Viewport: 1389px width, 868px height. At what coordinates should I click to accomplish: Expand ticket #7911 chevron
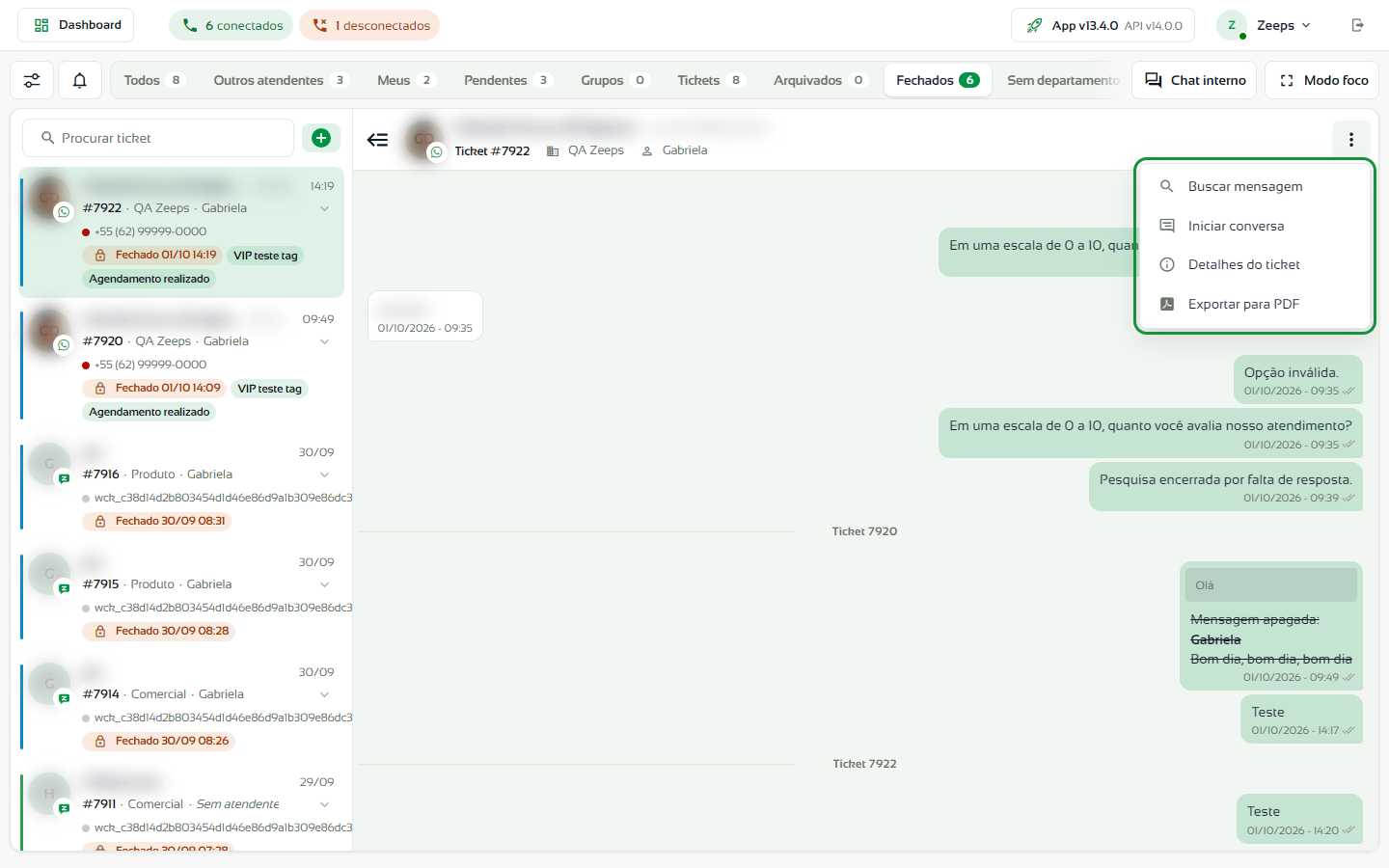point(324,804)
